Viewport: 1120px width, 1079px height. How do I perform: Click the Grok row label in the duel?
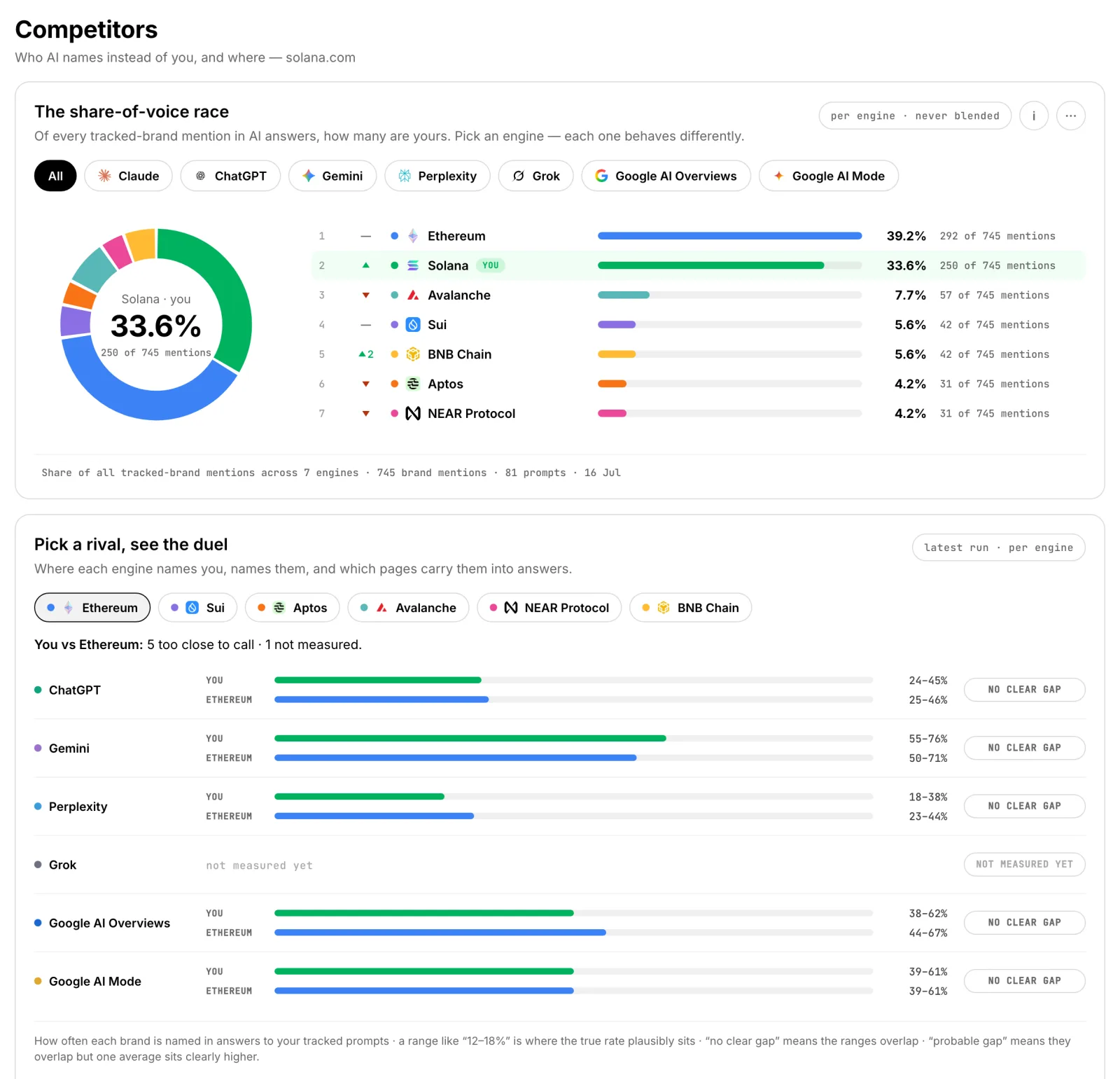(x=62, y=865)
